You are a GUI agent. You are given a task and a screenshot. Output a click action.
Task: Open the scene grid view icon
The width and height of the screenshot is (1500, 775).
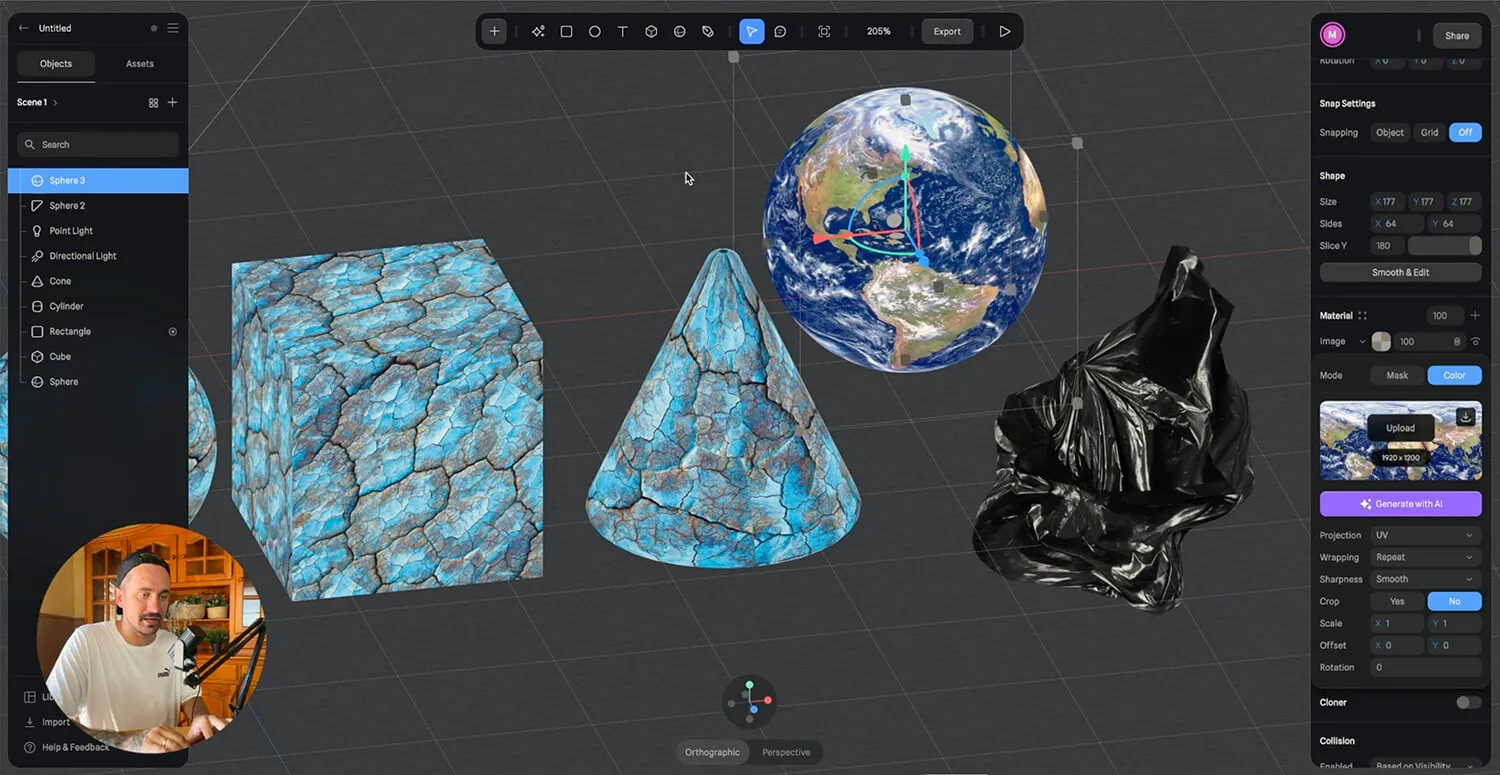[153, 102]
